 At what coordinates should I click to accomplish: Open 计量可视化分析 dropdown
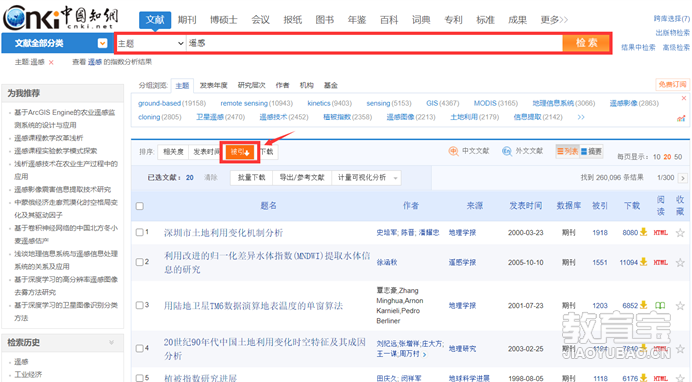point(366,178)
